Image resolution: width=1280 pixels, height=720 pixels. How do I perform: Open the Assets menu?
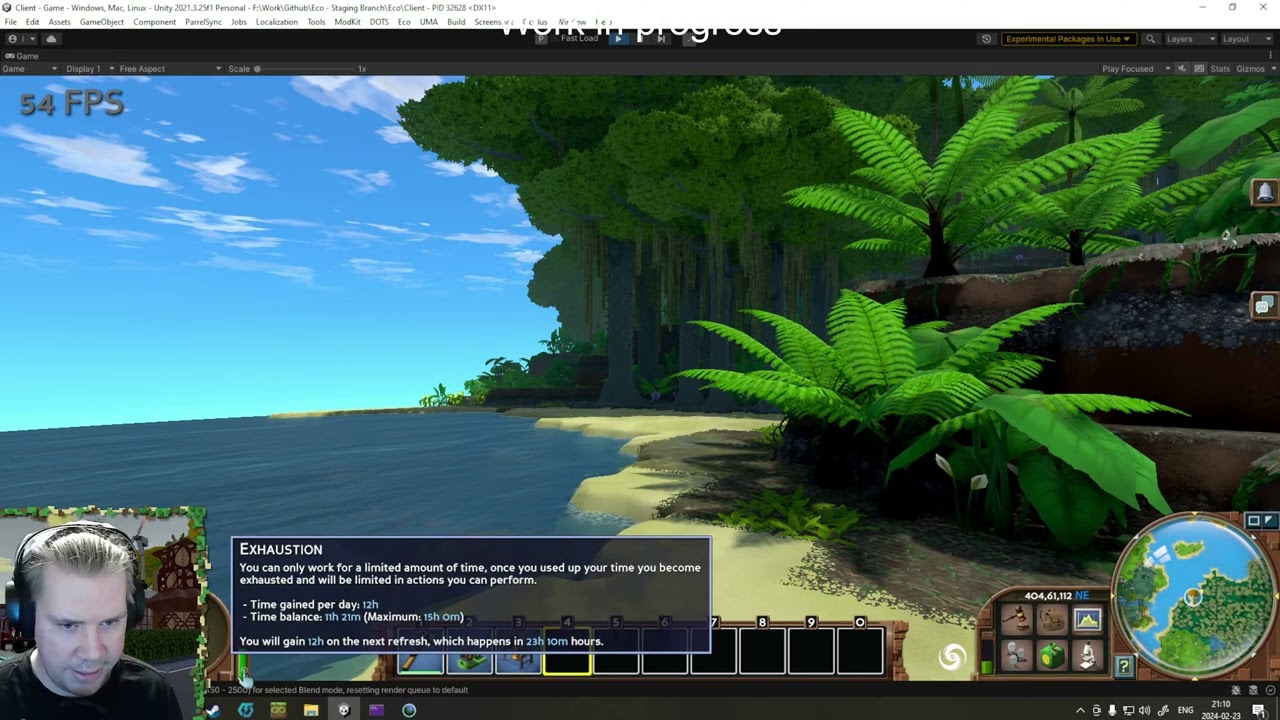click(x=60, y=22)
